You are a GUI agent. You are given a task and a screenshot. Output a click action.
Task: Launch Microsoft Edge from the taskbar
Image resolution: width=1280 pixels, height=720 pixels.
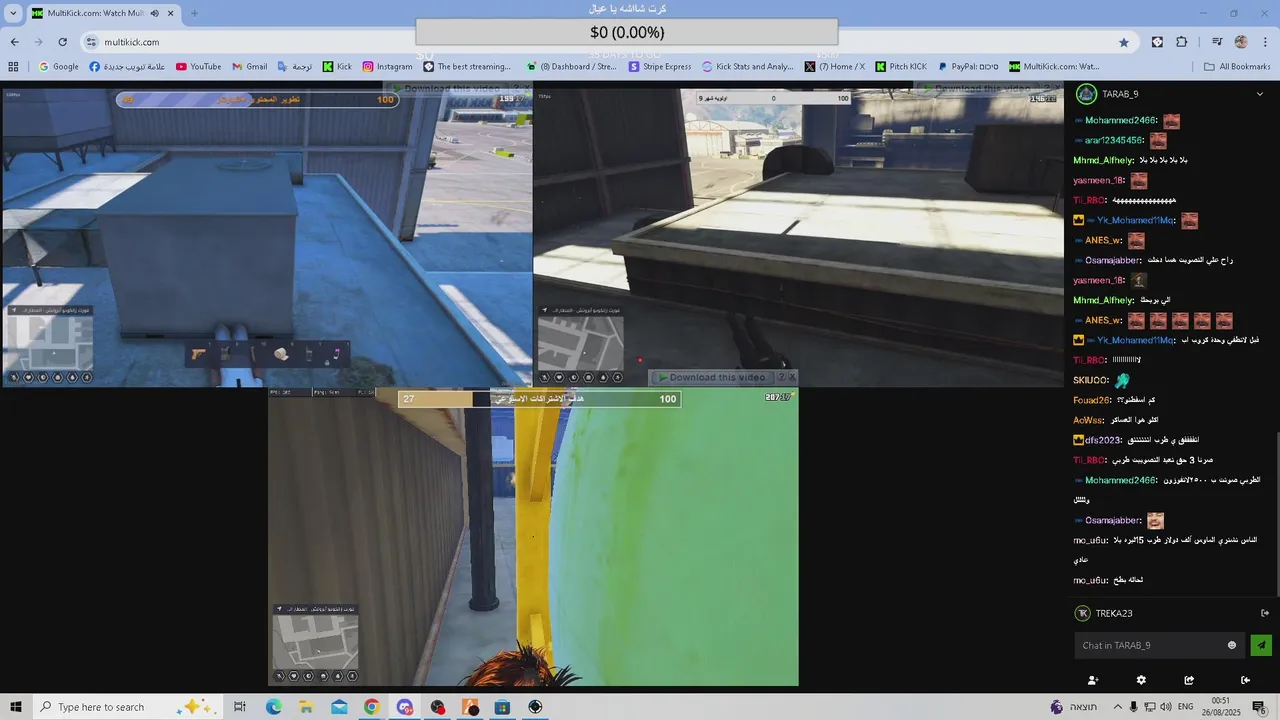tap(273, 707)
